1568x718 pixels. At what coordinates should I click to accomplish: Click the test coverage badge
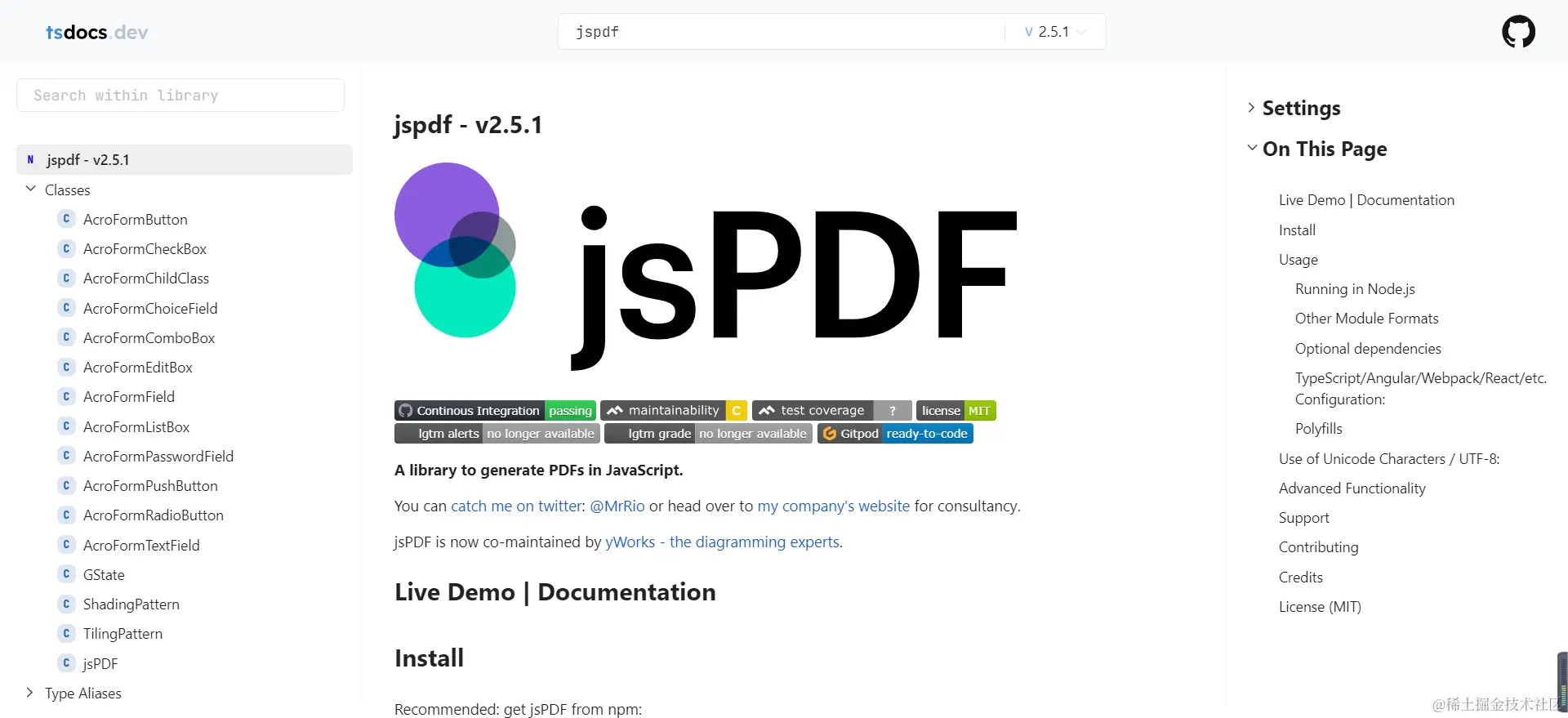coord(831,411)
